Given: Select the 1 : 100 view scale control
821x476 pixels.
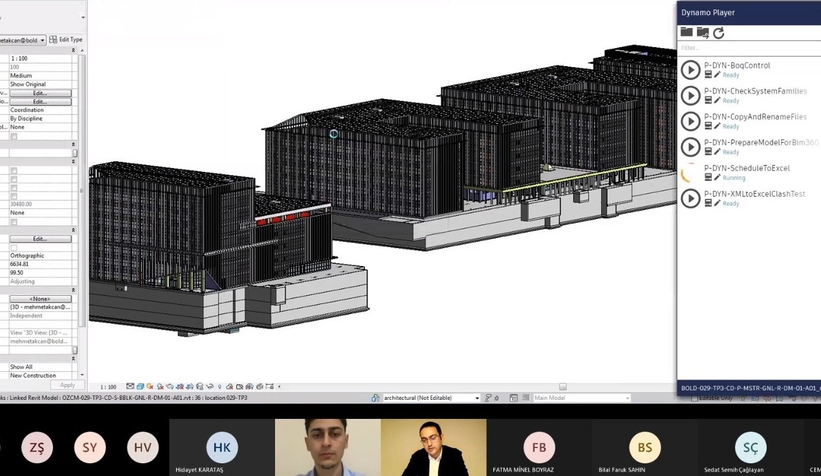Looking at the screenshot, I should (108, 386).
